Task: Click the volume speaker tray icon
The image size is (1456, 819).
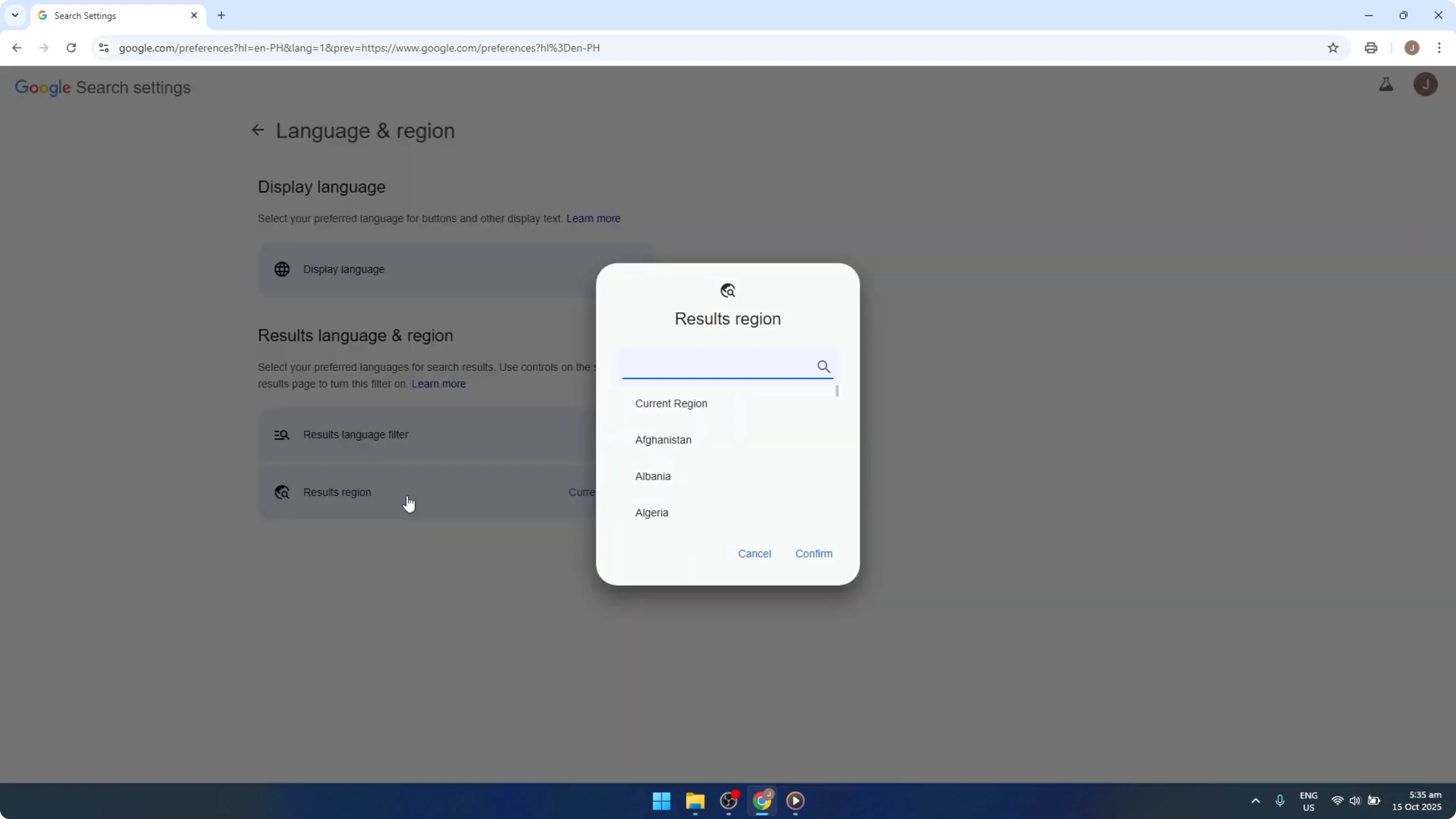Action: 1355,801
